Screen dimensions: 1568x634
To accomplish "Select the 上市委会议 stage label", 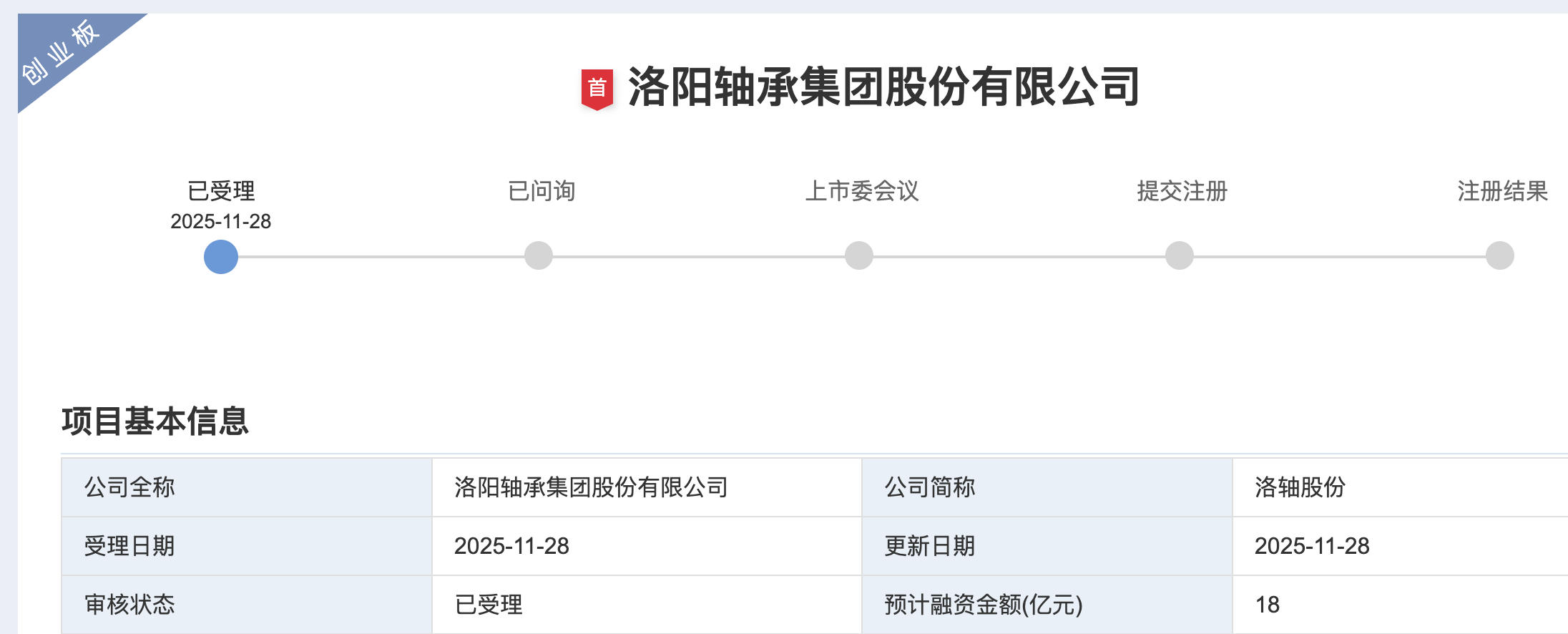I will [862, 191].
